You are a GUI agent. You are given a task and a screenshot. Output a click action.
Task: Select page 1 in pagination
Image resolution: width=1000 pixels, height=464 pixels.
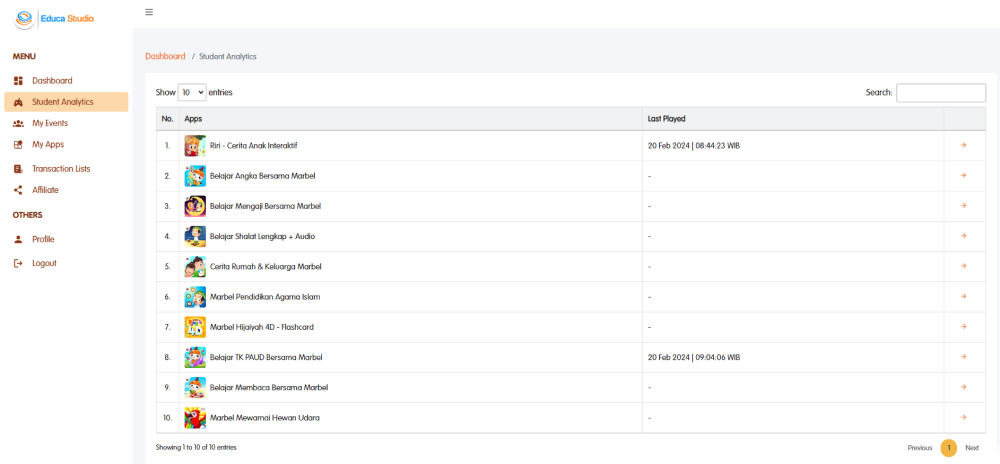[x=949, y=448]
